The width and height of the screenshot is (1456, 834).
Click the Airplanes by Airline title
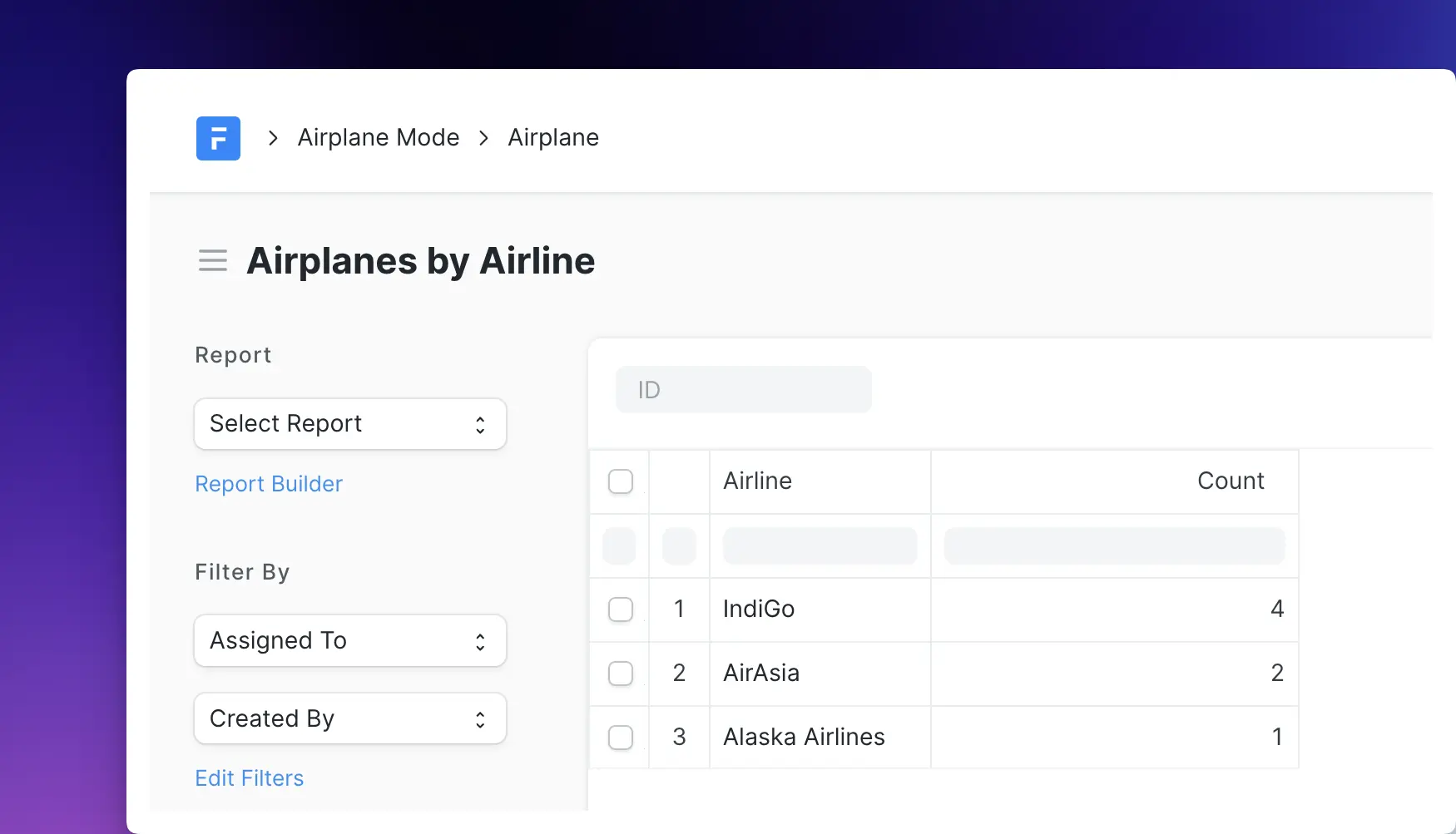[x=421, y=261]
